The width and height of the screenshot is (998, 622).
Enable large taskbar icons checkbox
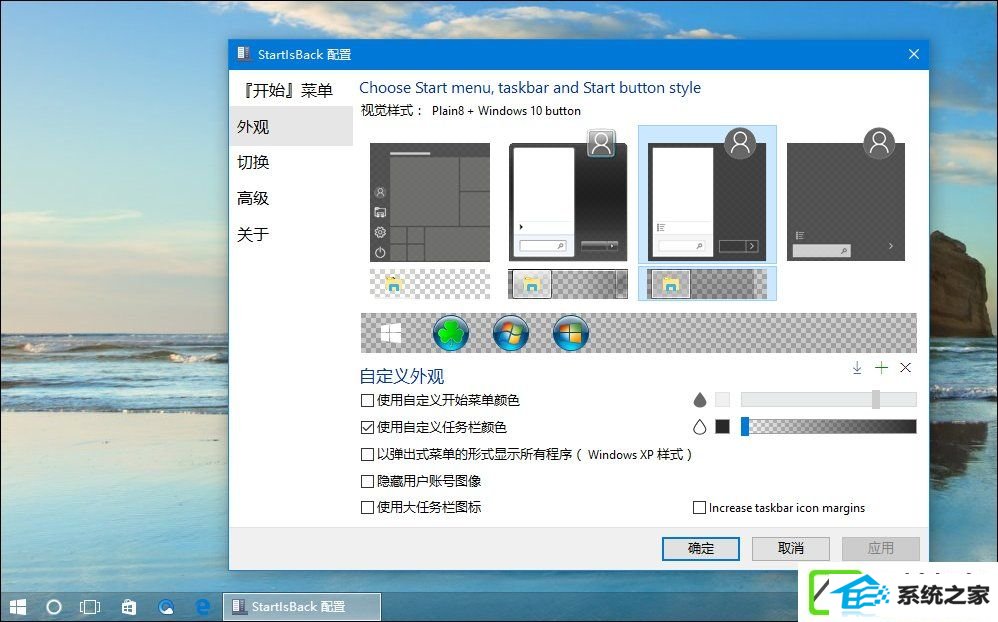[367, 507]
